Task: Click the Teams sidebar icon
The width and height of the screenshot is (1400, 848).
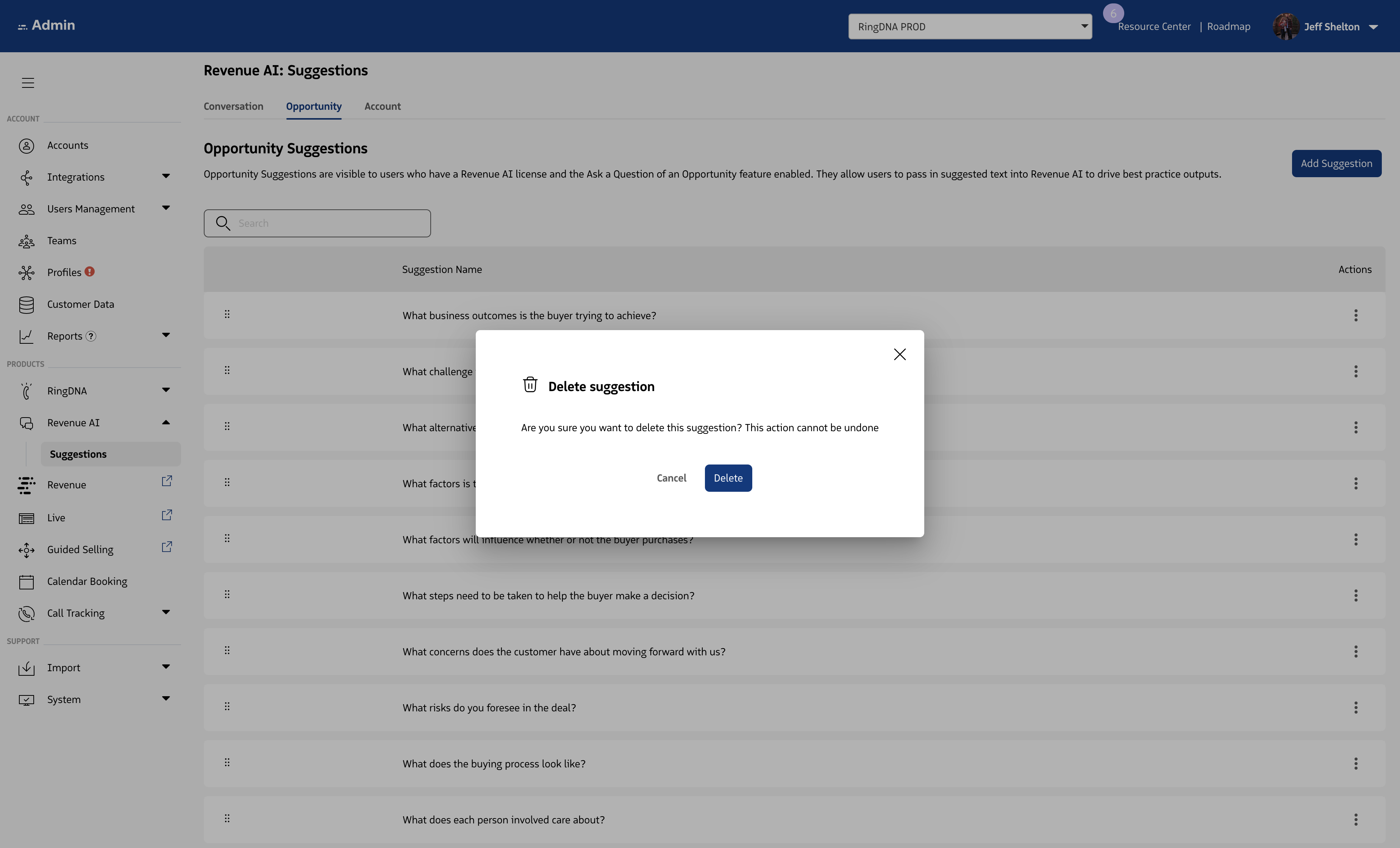Action: click(26, 242)
